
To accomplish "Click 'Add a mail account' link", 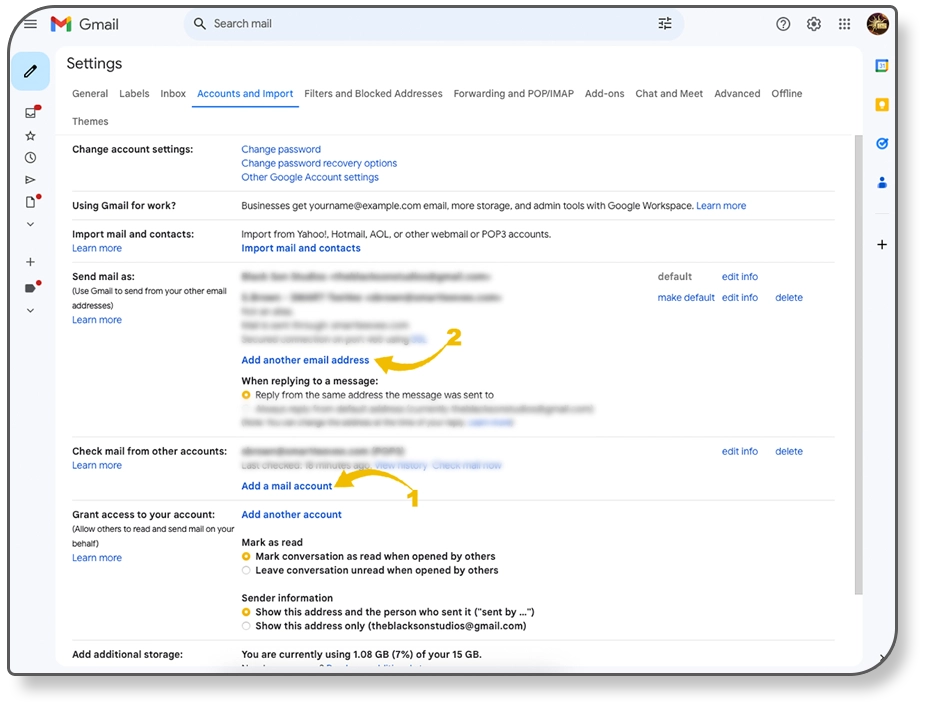I will pyautogui.click(x=286, y=486).
